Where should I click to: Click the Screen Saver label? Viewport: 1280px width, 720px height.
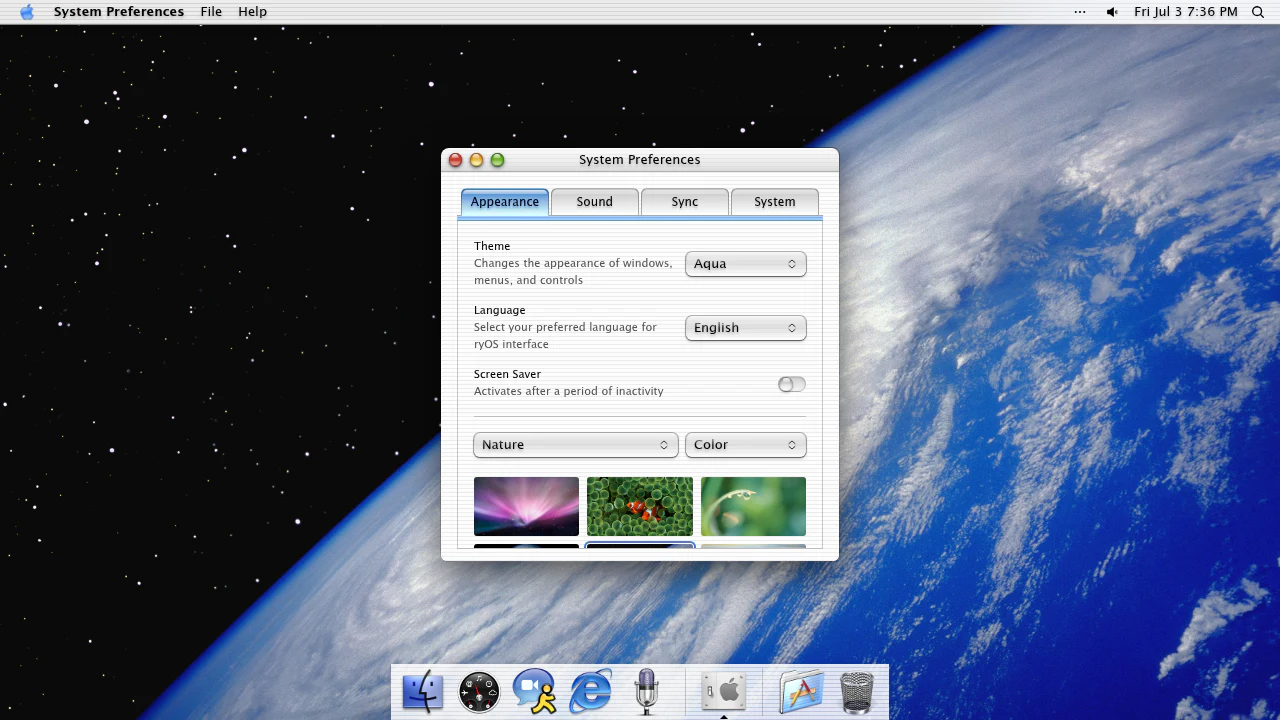pos(507,374)
